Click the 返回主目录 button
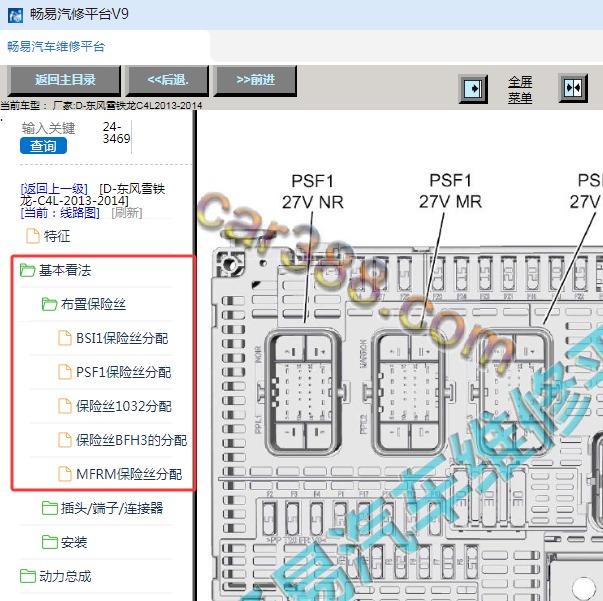Viewport: 603px width, 601px height. (x=65, y=80)
